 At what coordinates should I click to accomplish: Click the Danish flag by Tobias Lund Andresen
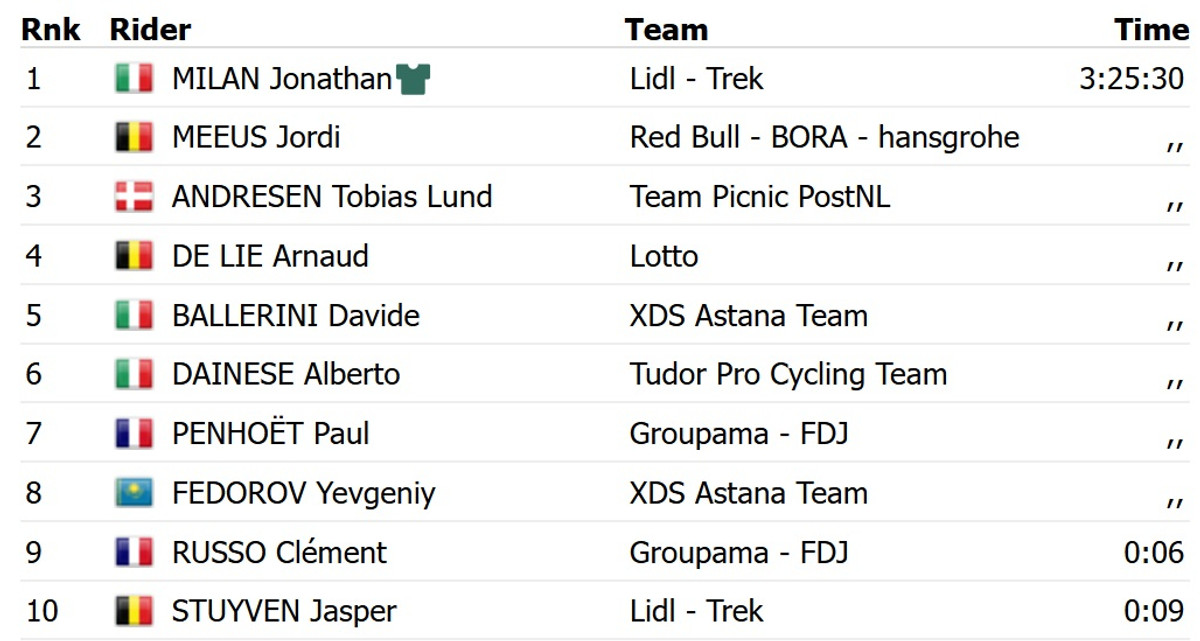tap(134, 197)
